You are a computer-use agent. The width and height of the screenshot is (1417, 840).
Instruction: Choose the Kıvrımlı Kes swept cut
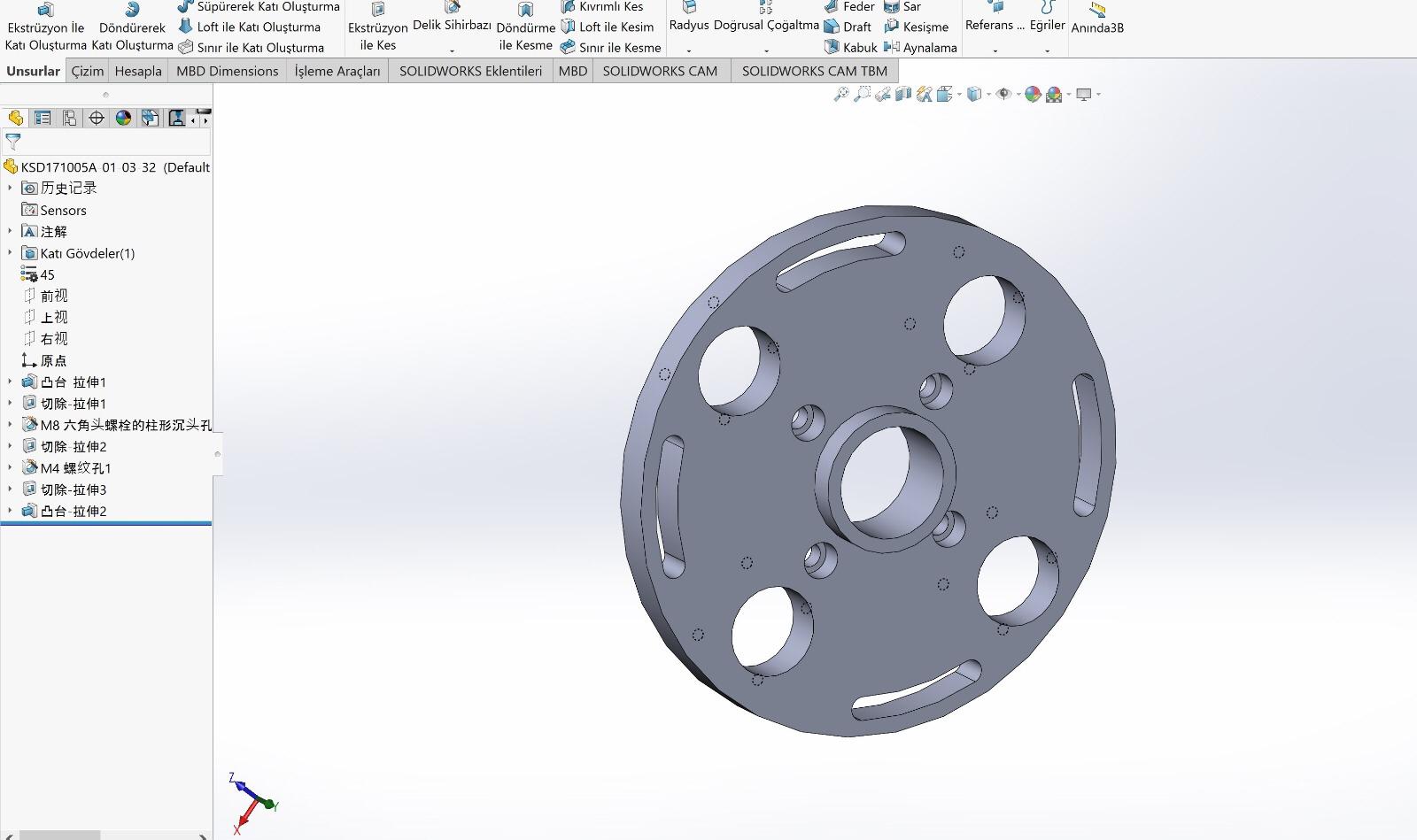(x=602, y=7)
